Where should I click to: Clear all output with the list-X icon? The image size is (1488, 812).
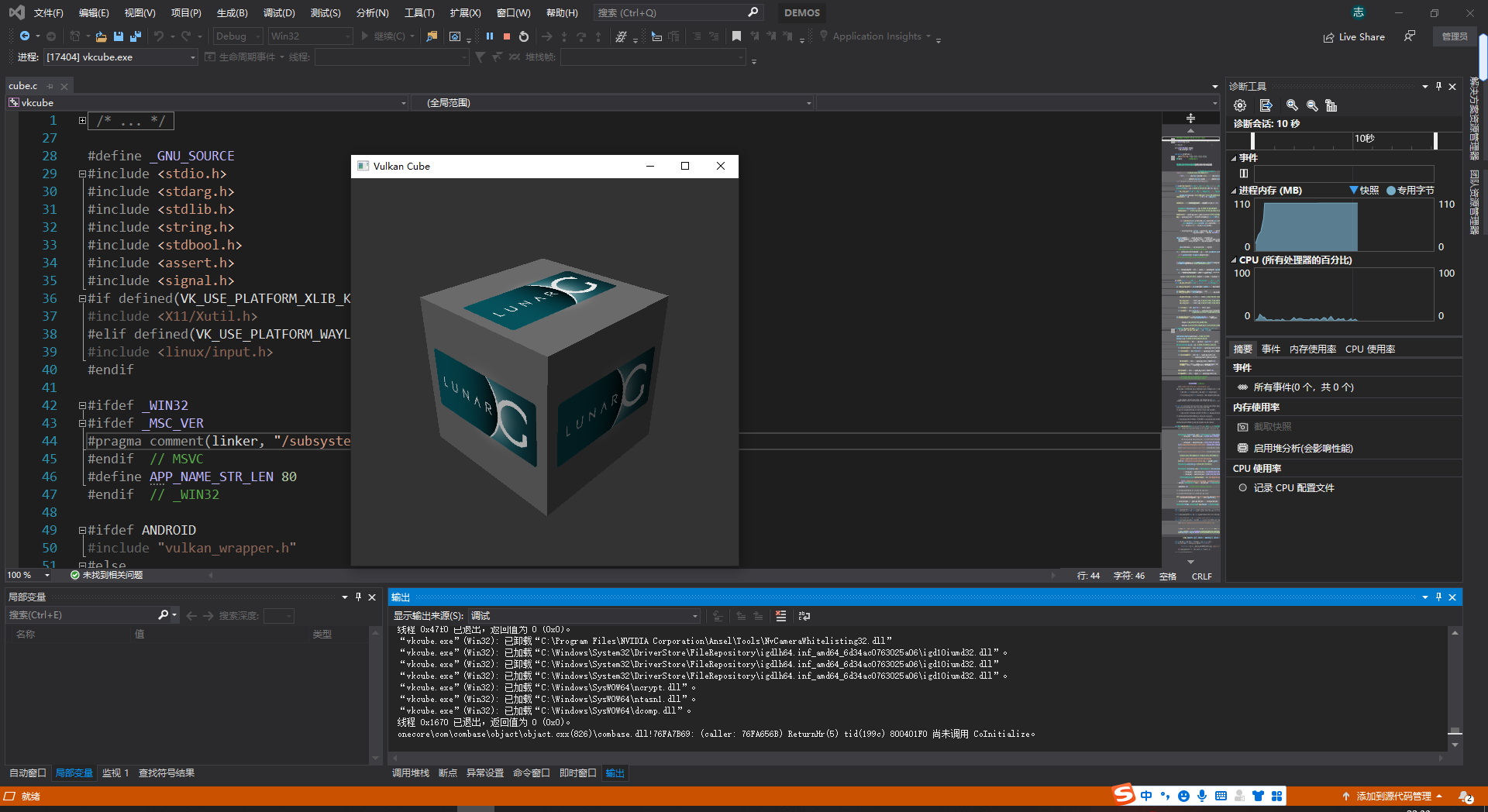point(780,616)
